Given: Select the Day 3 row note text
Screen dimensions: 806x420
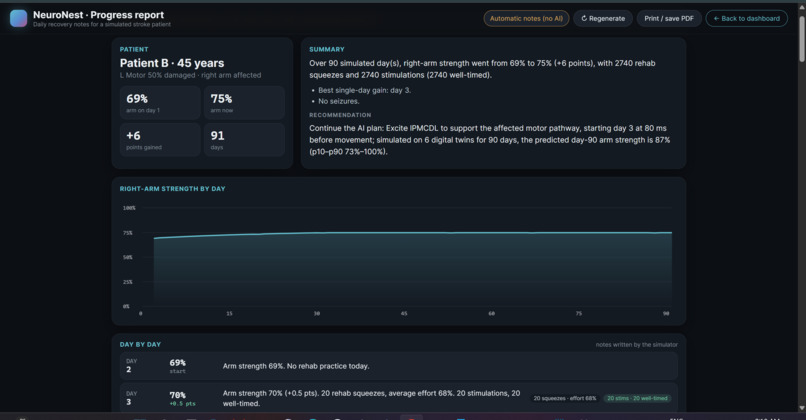Looking at the screenshot, I should click(371, 398).
